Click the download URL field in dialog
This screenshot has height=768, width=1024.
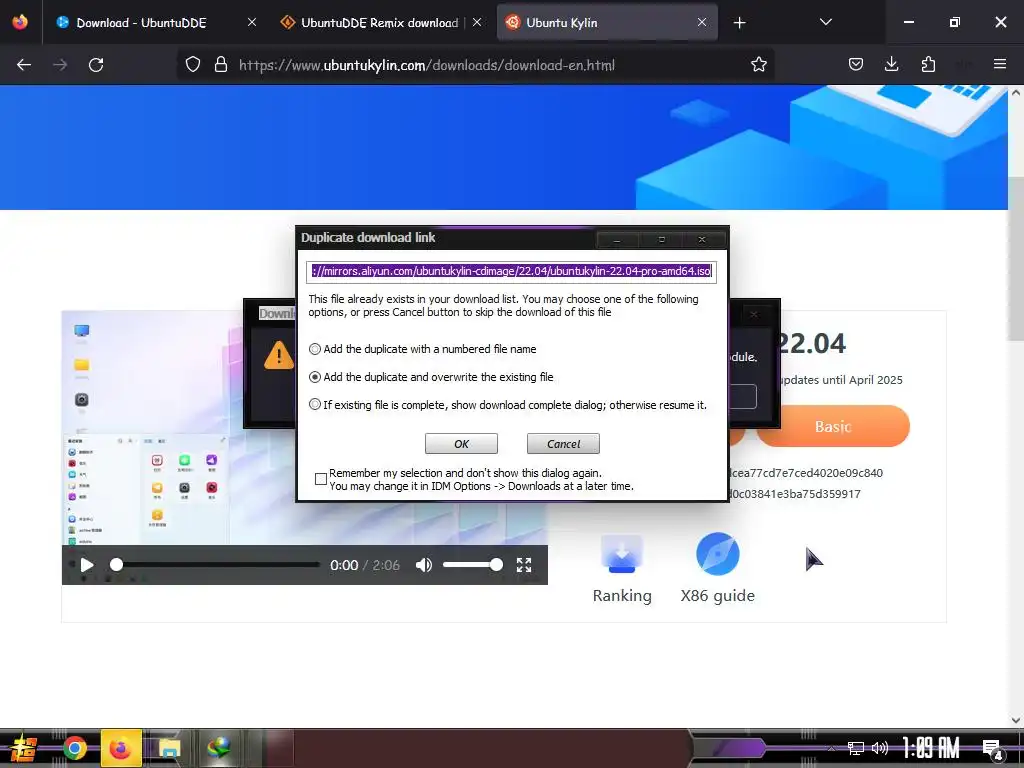pos(511,271)
